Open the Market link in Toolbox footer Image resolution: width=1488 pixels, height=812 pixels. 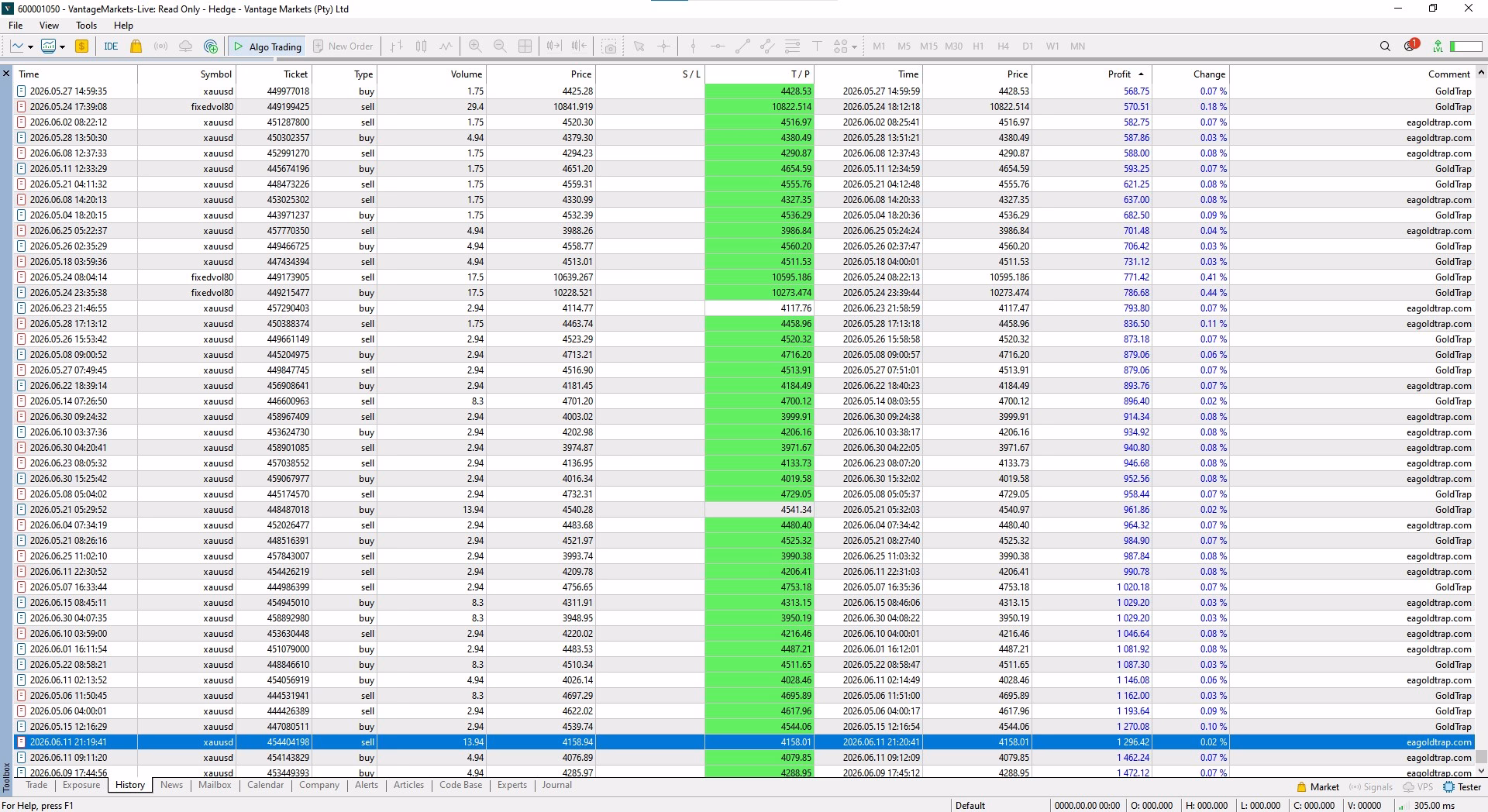1317,786
